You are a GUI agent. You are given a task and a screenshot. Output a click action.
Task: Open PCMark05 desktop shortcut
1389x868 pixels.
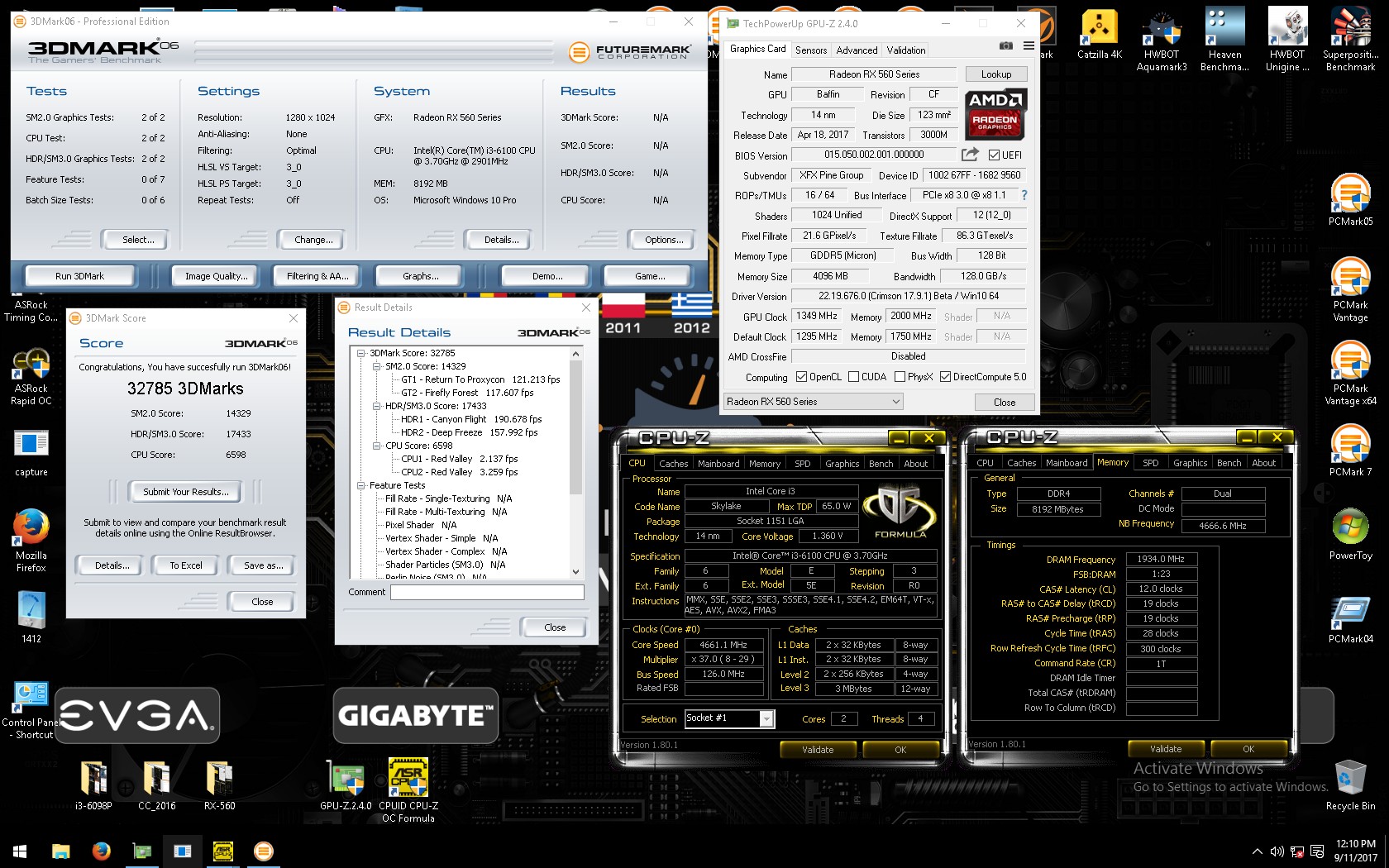[x=1350, y=200]
